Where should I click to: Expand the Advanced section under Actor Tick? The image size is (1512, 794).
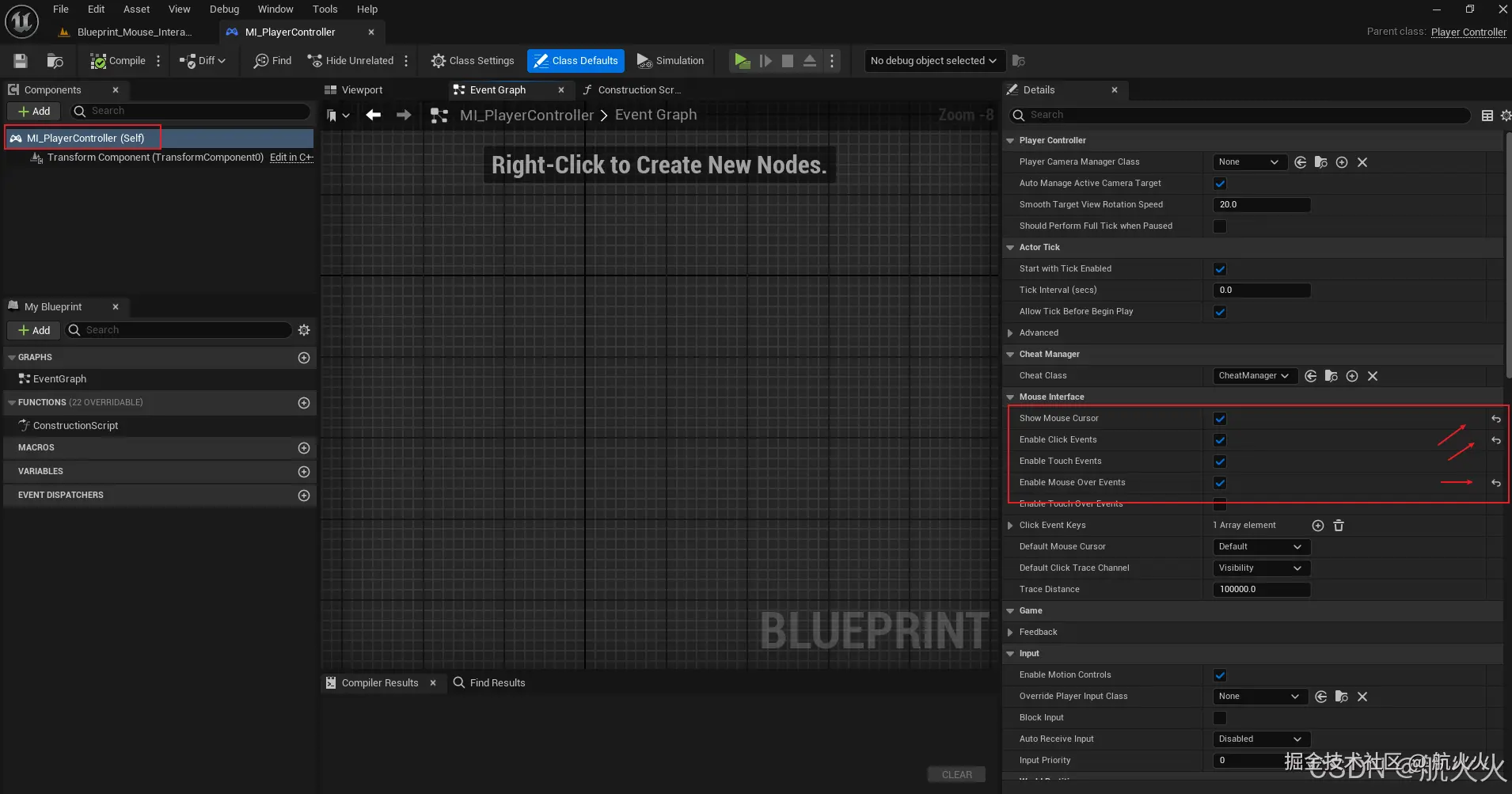(x=1010, y=333)
